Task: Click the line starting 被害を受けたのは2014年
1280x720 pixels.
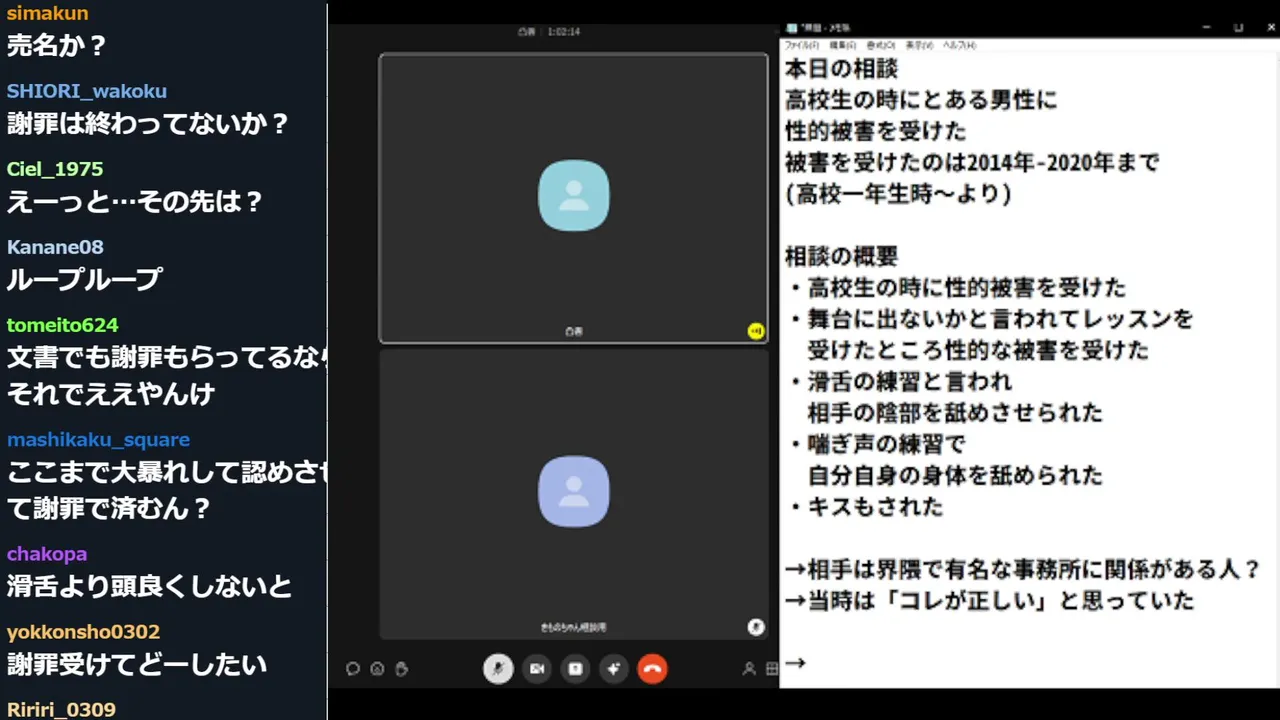Action: point(972,162)
